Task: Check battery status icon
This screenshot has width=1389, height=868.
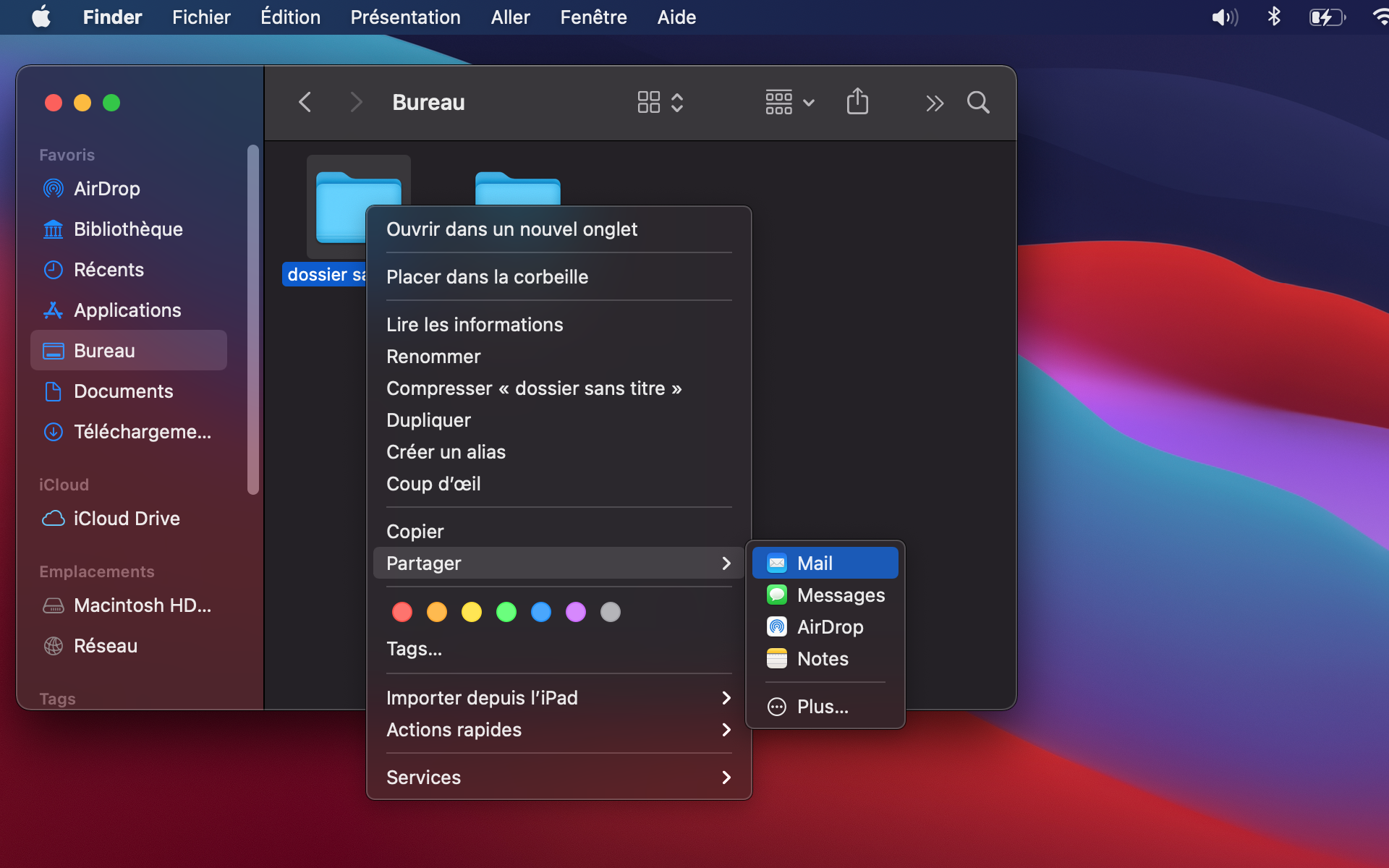Action: tap(1328, 17)
